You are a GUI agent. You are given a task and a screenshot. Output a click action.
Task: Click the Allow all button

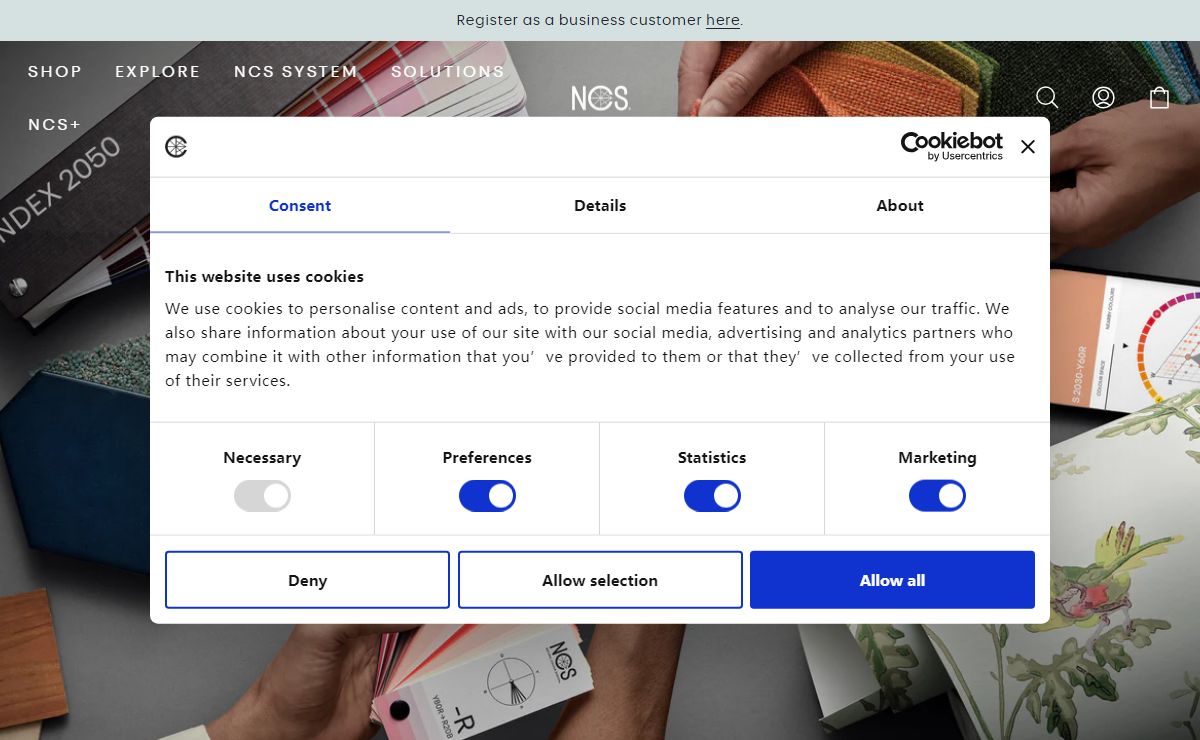[x=892, y=580]
